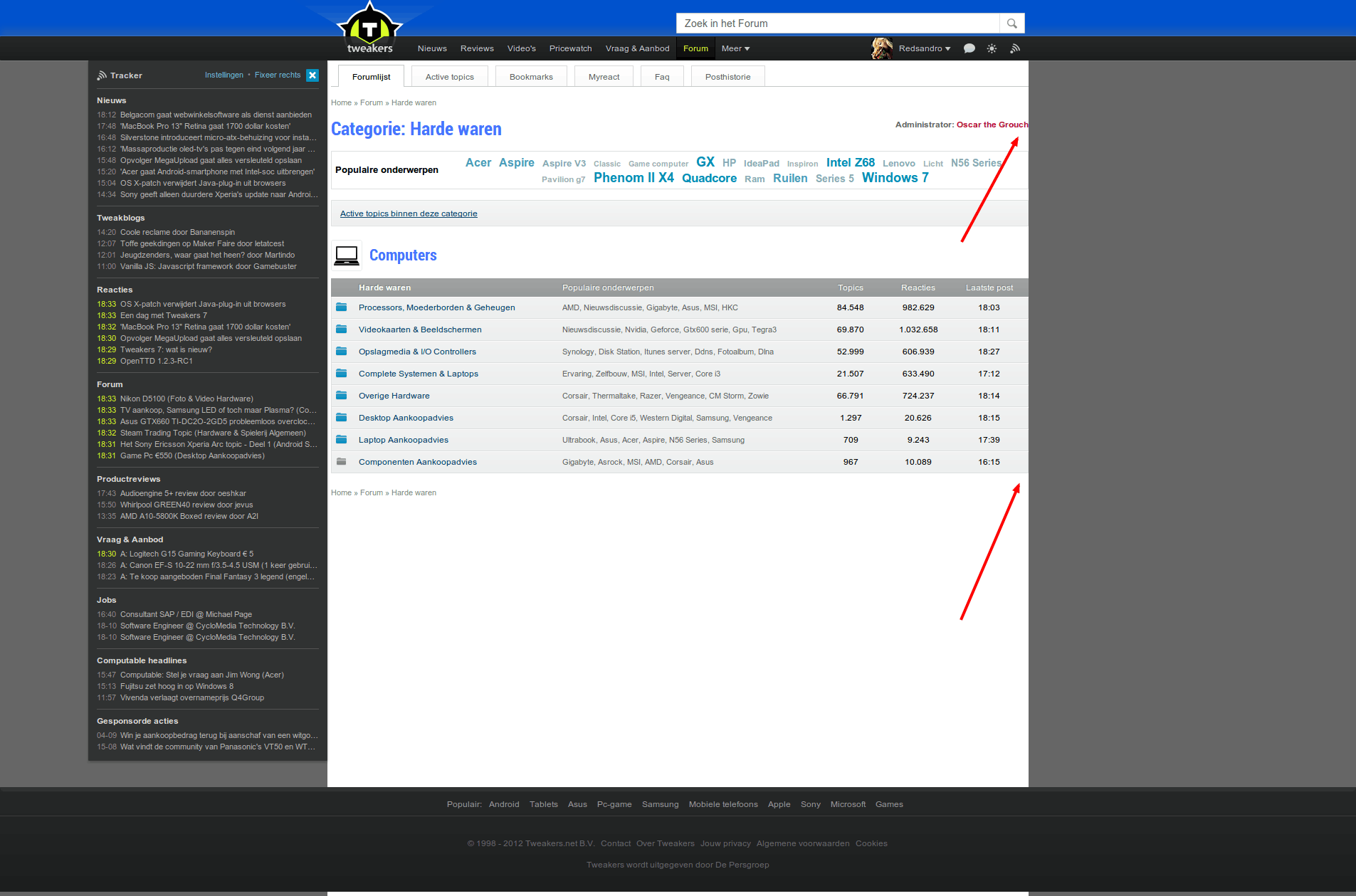Open the Componenten Aankoopadvies forum

tap(418, 462)
